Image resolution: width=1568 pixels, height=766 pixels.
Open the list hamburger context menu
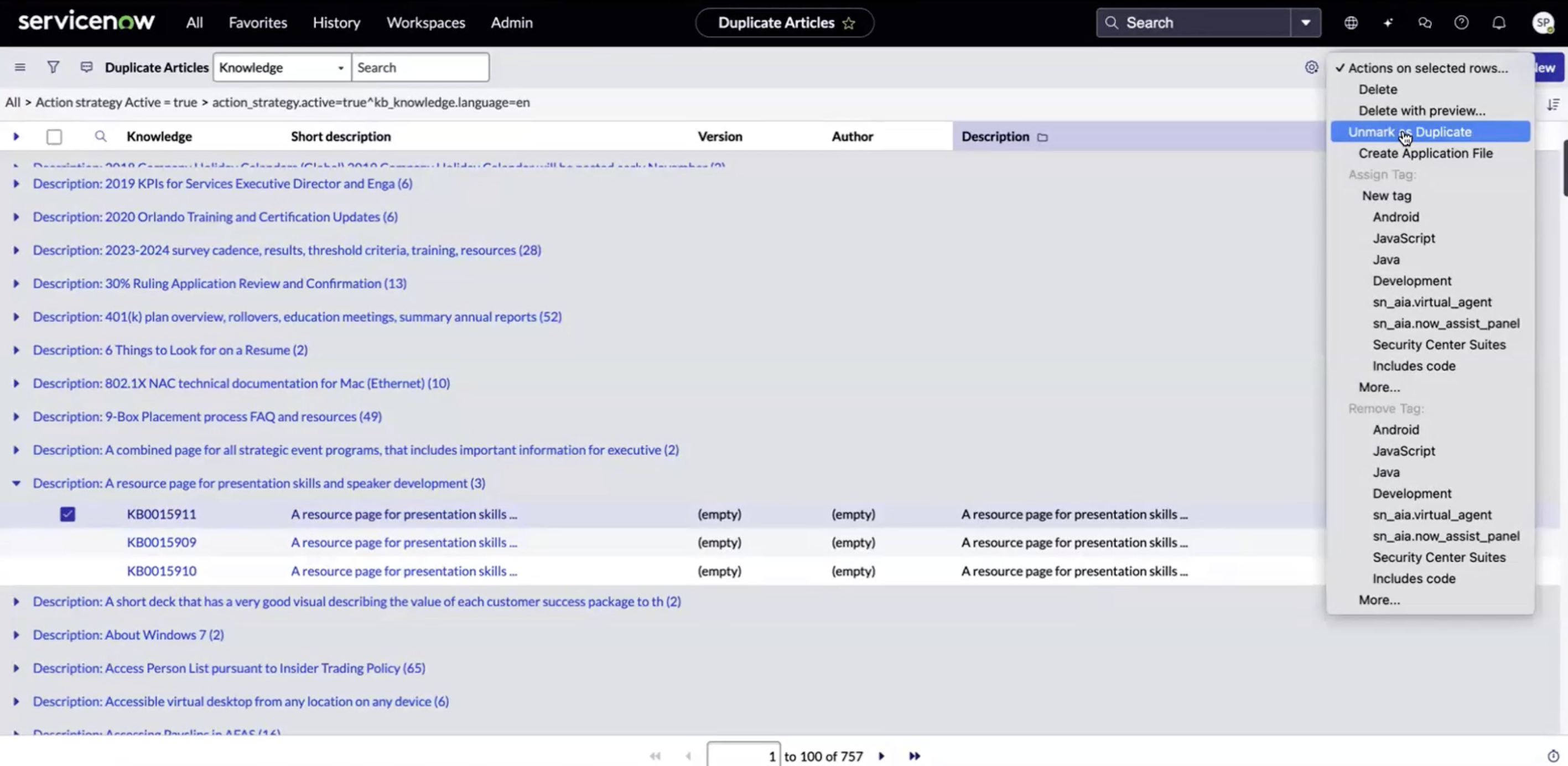(20, 67)
